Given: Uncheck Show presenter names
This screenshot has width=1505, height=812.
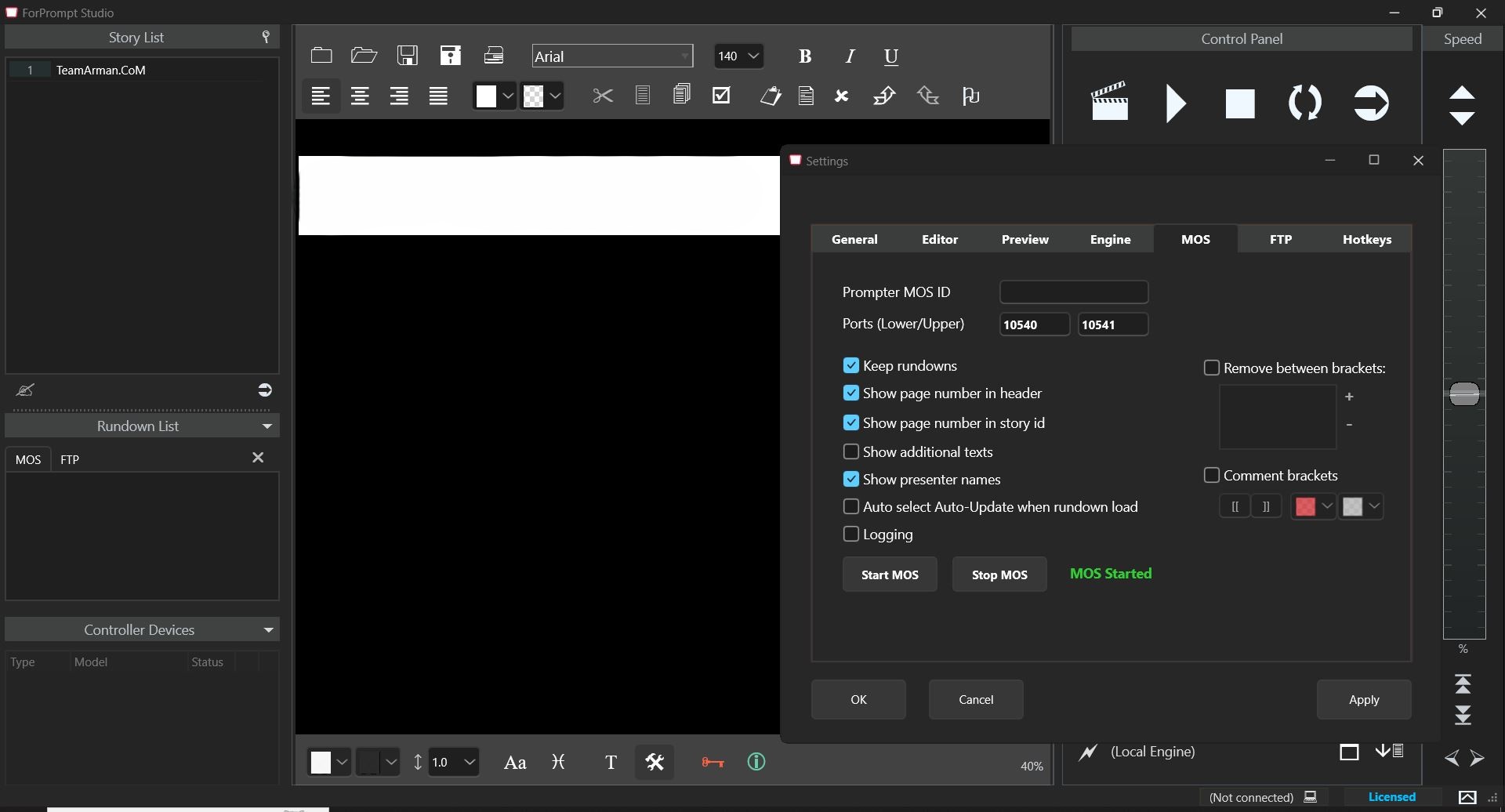Looking at the screenshot, I should coord(850,480).
